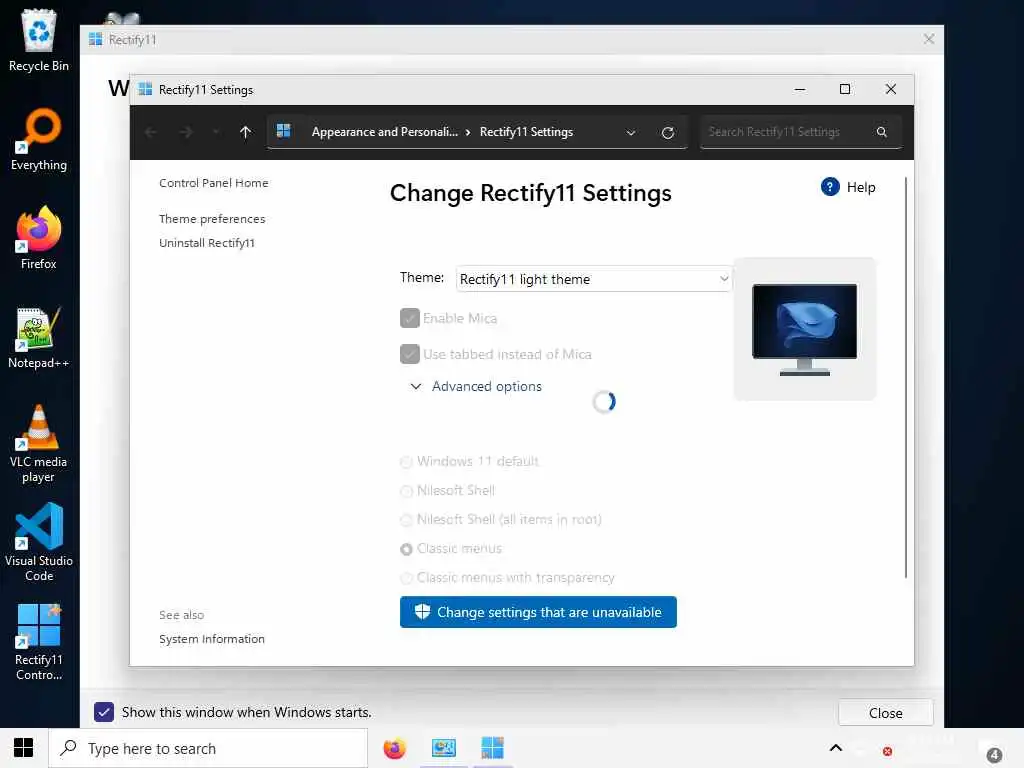Open the notification center badge
Viewport: 1024px width, 768px height.
point(994,755)
